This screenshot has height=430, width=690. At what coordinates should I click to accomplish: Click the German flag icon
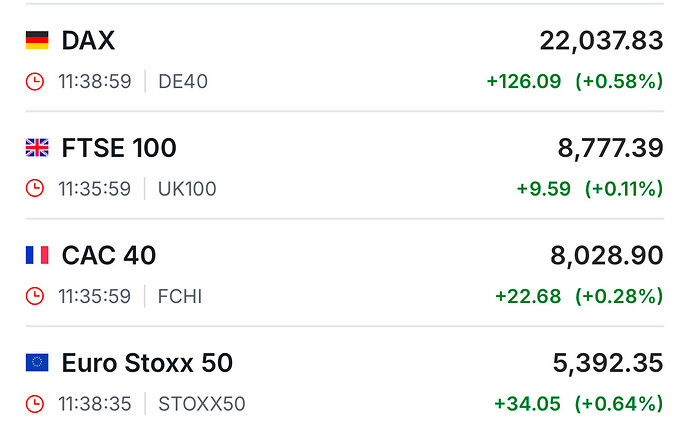pos(37,40)
